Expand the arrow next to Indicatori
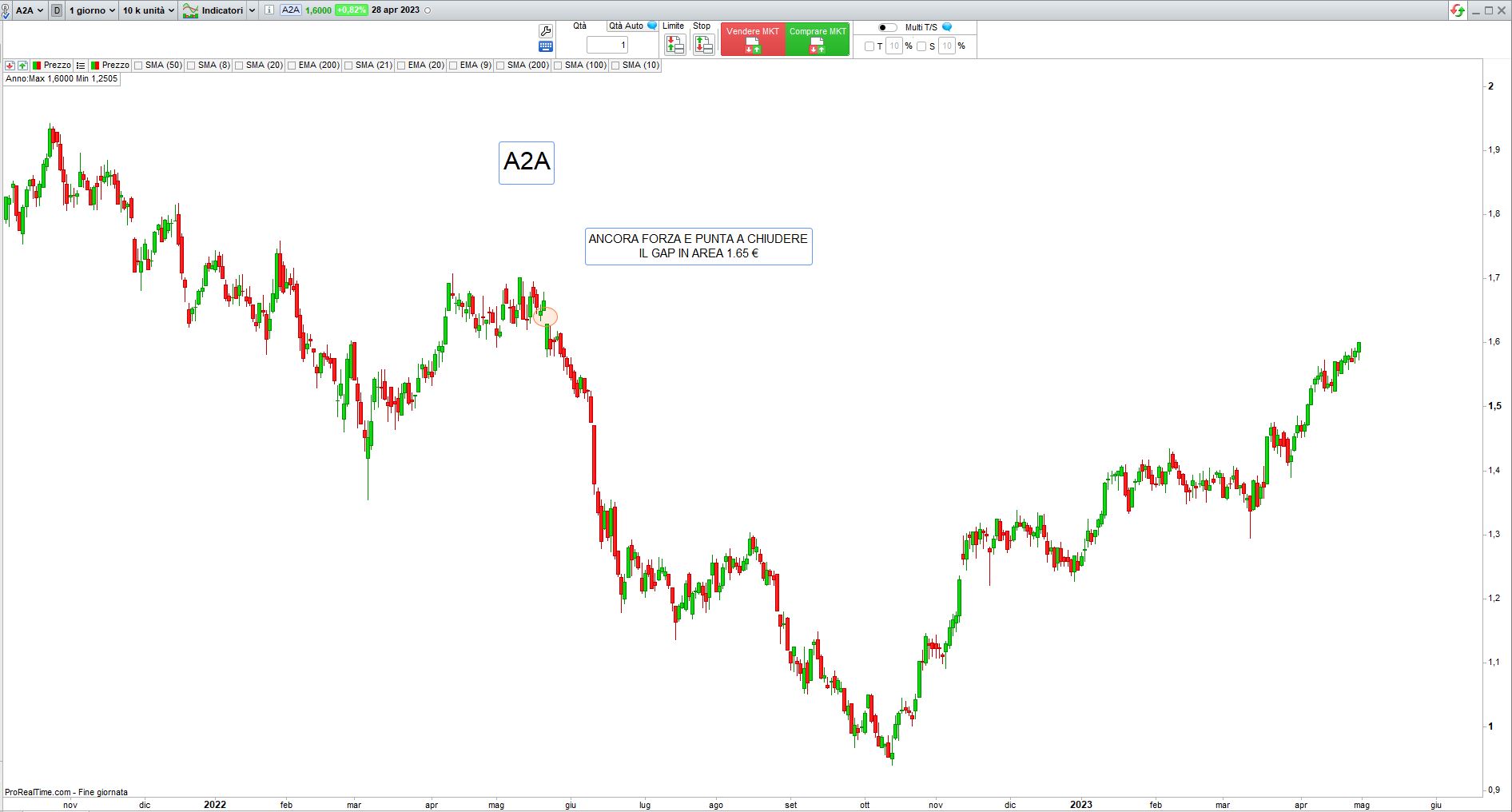Viewport: 1512px width, 812px height. pyautogui.click(x=253, y=10)
